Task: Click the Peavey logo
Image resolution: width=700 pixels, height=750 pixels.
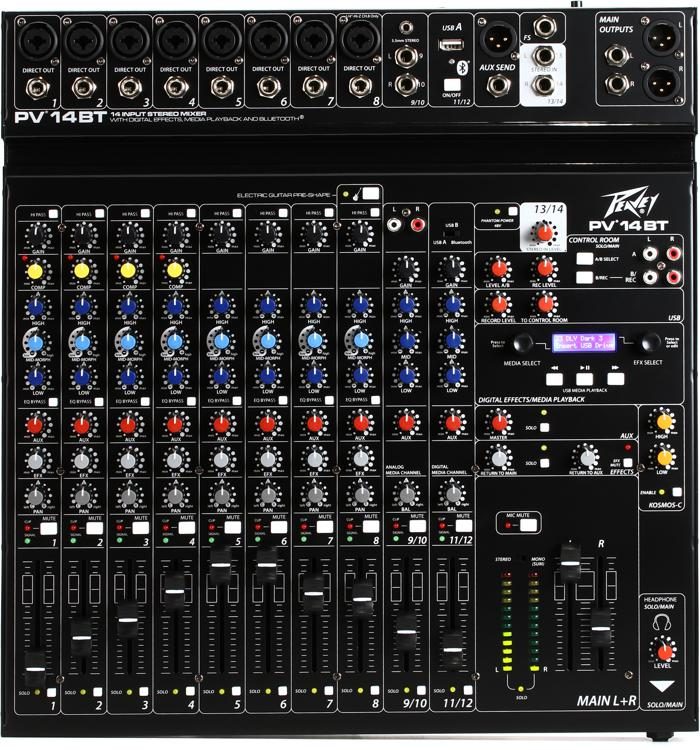Action: coord(629,203)
